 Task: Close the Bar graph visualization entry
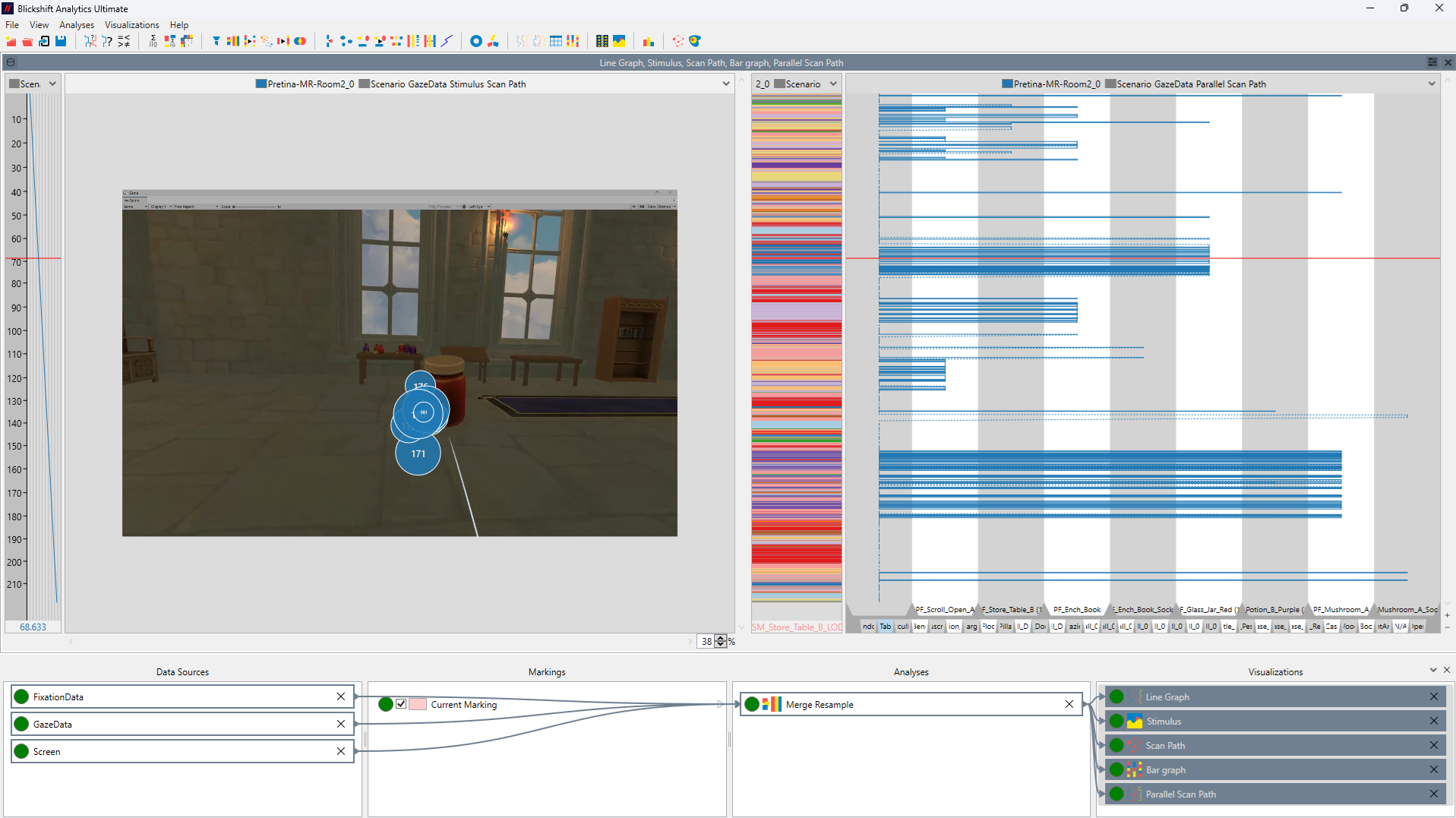click(1434, 769)
